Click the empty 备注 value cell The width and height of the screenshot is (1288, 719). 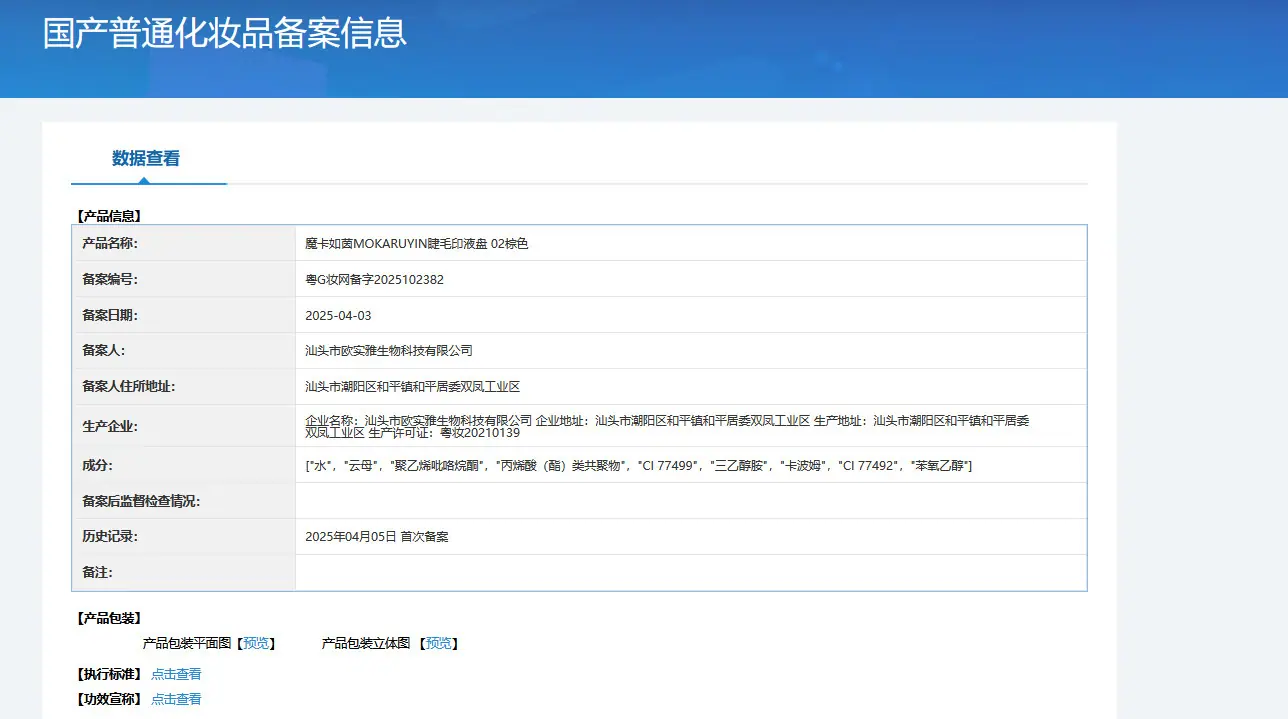point(691,573)
